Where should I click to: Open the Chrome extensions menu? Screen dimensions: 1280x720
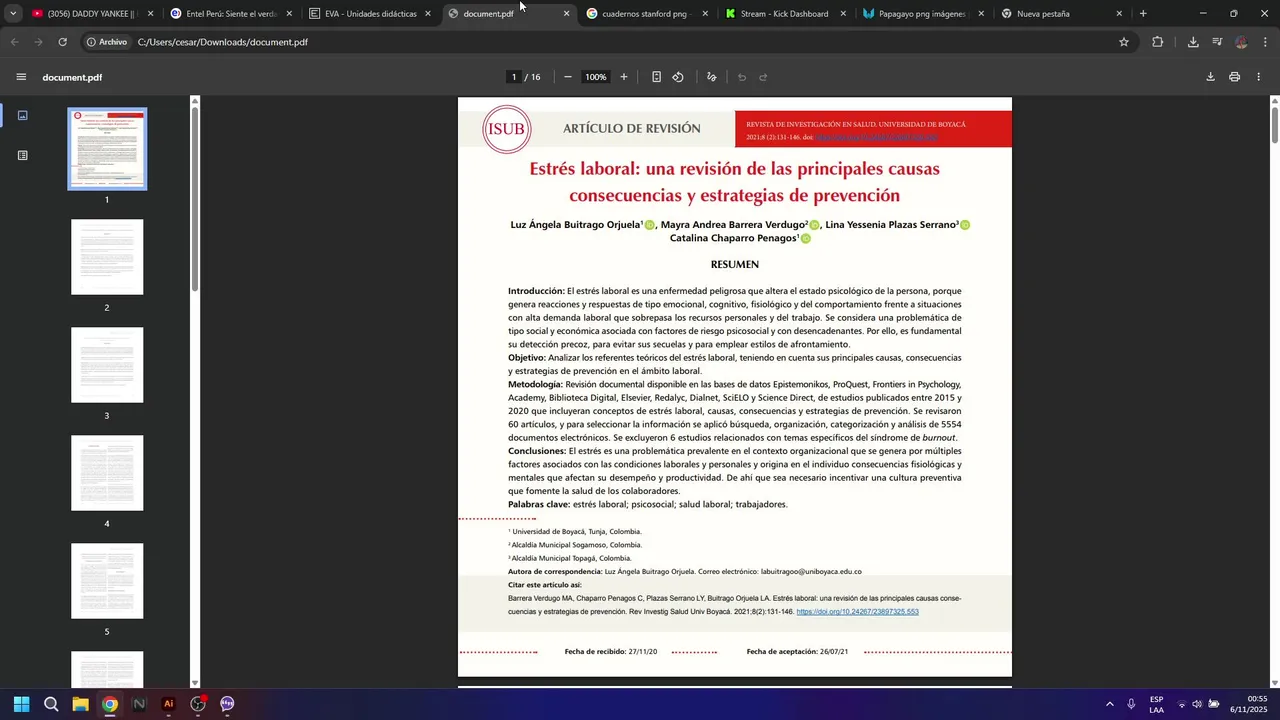coord(1158,42)
